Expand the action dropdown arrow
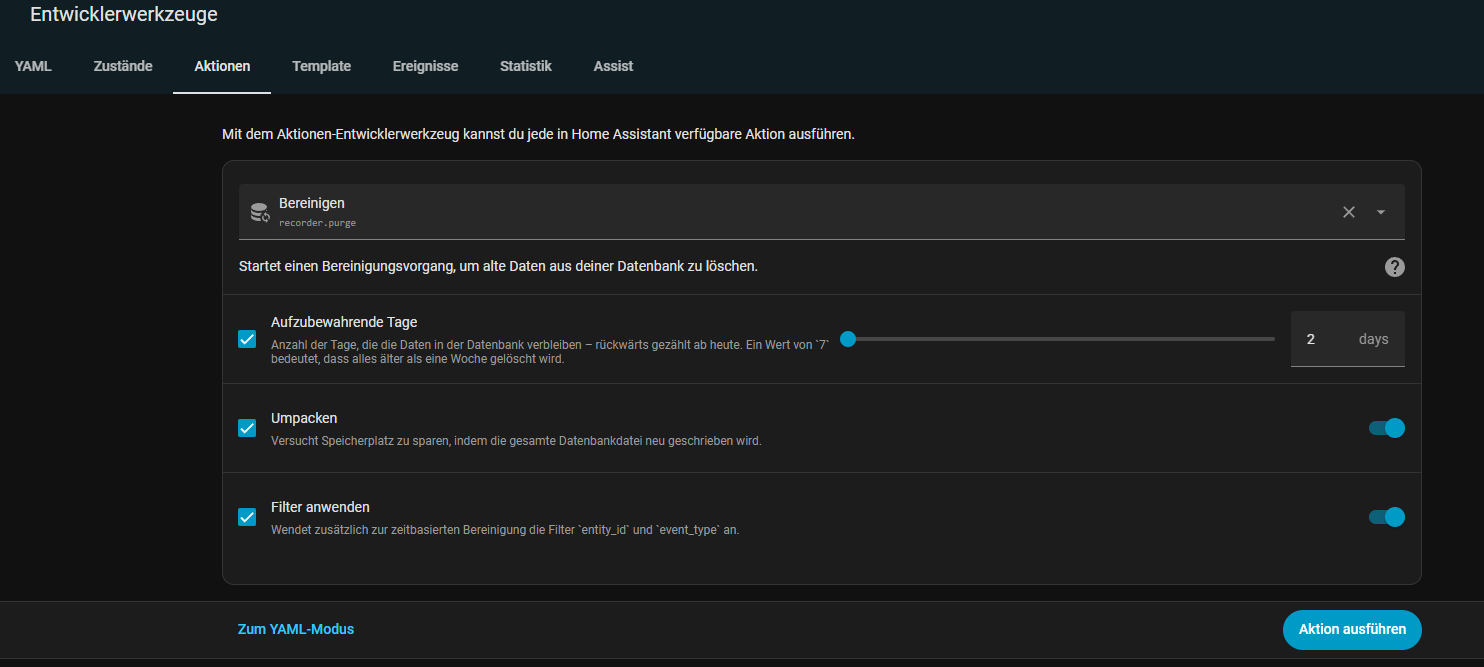The height and width of the screenshot is (667, 1484). (x=1381, y=212)
